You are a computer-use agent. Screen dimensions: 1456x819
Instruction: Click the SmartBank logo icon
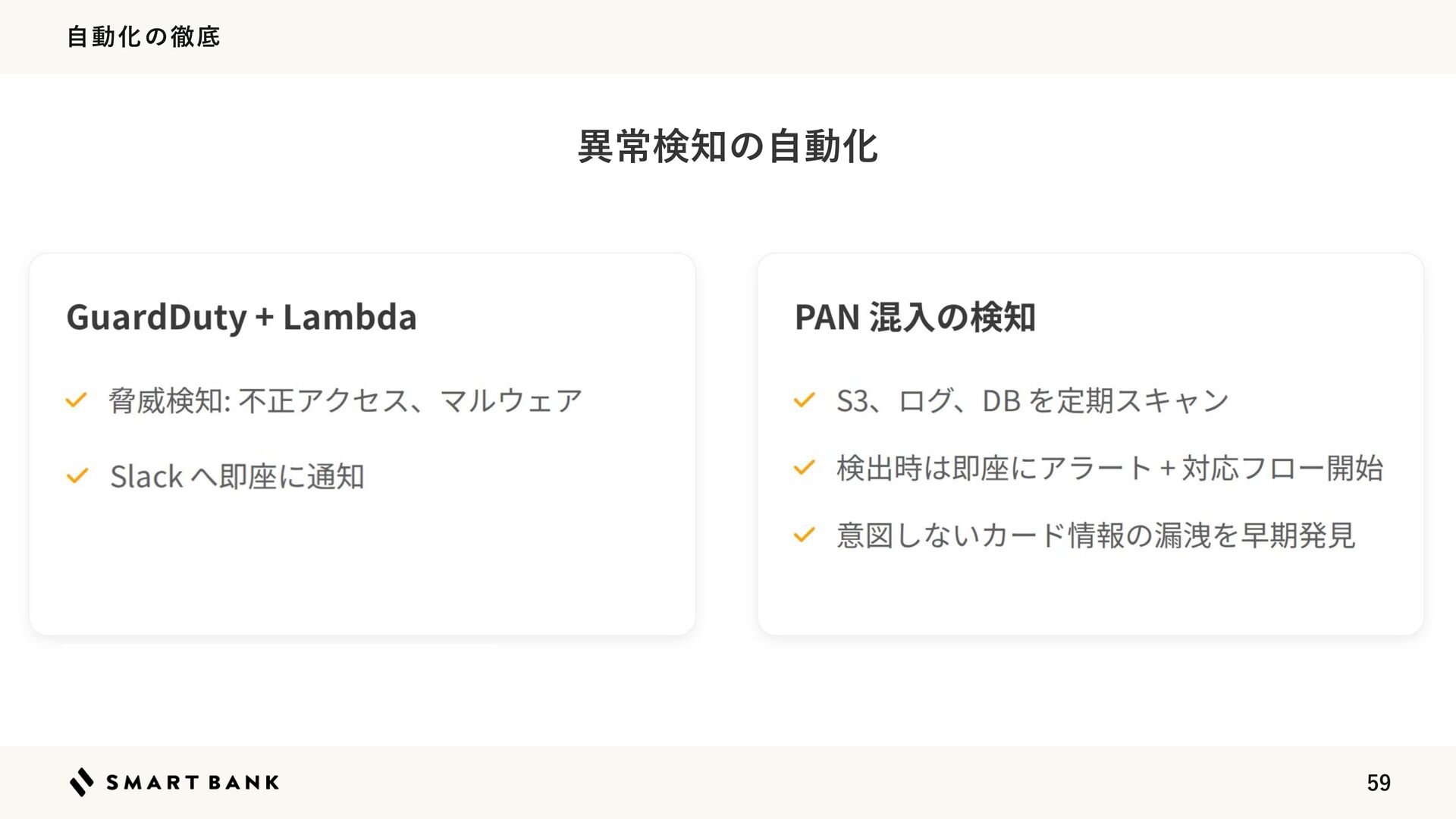(82, 782)
